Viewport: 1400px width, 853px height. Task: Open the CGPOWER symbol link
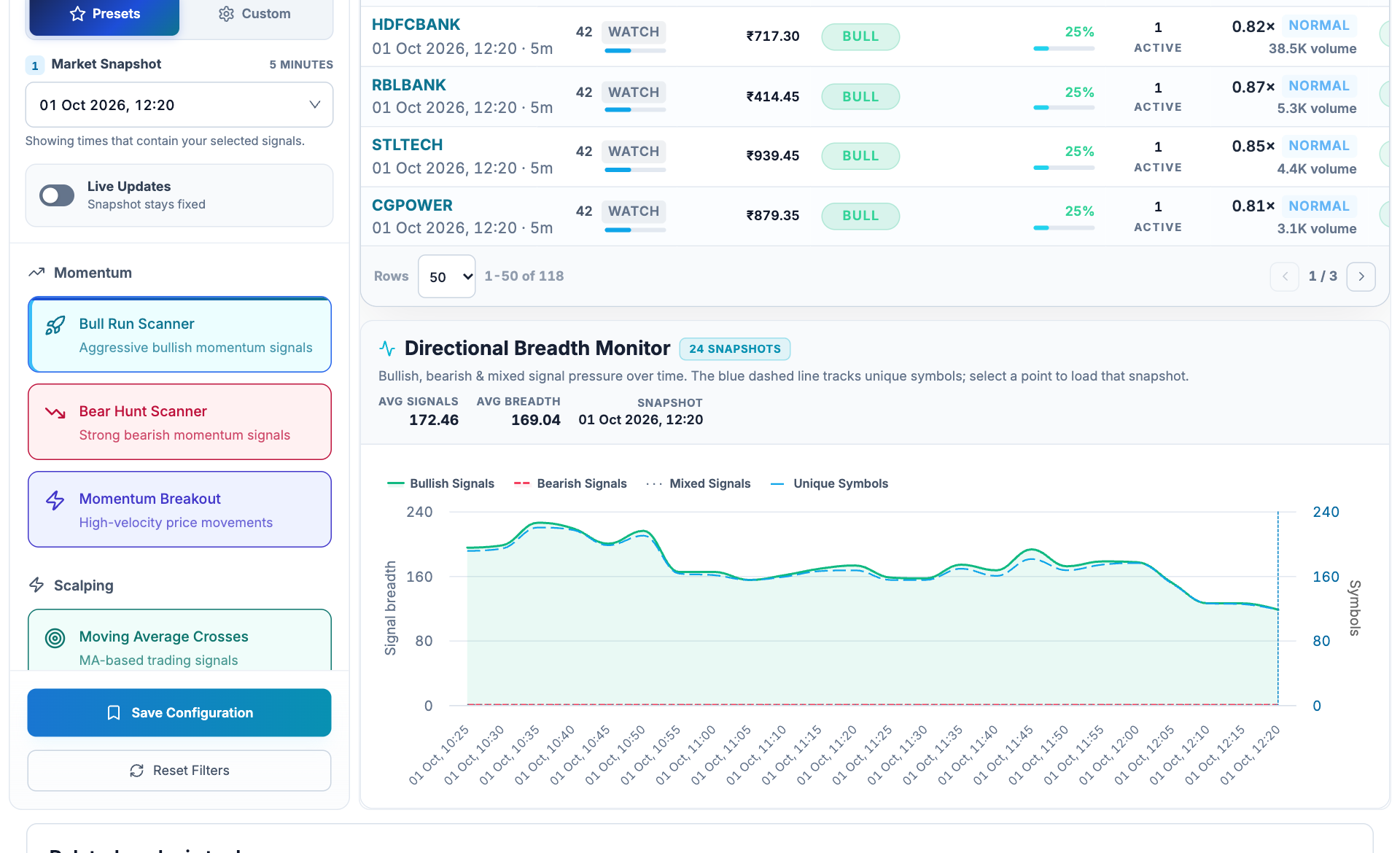pyautogui.click(x=412, y=206)
